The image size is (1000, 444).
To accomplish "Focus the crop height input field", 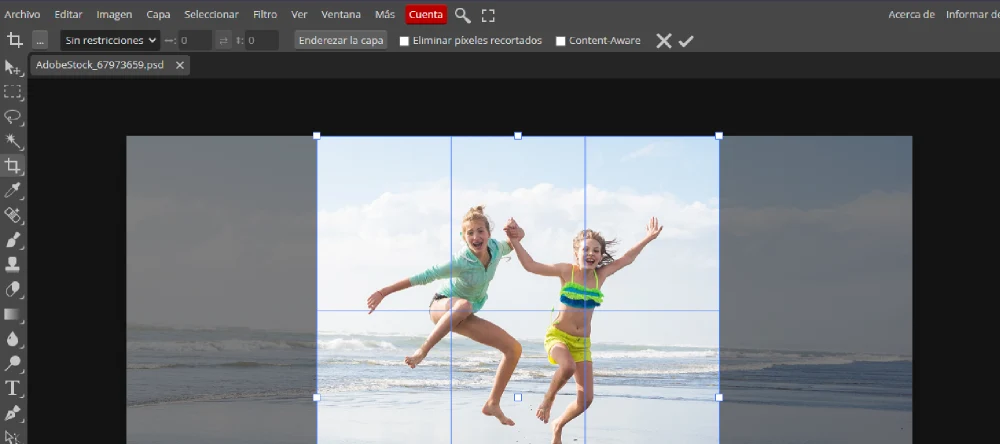I will click(x=261, y=40).
